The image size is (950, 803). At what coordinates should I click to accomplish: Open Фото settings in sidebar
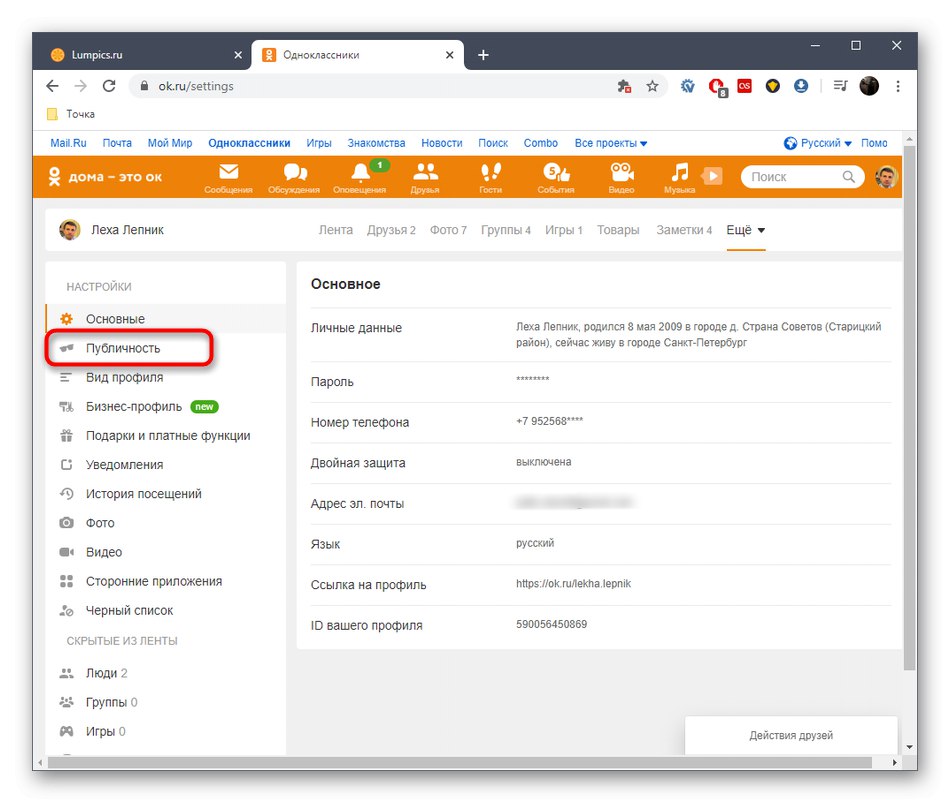pos(165,522)
